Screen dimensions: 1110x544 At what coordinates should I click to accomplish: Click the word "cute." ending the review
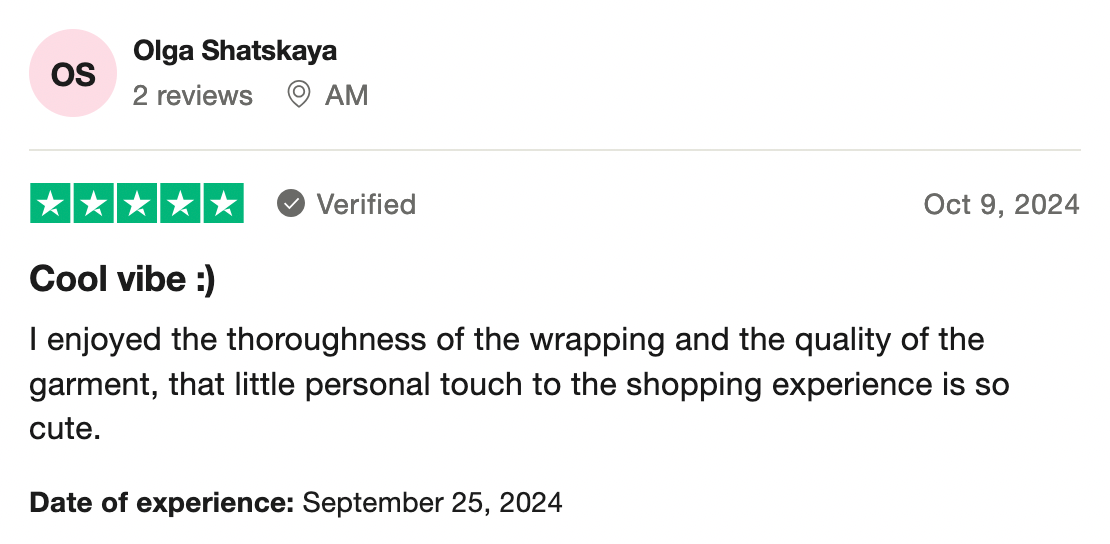[65, 430]
